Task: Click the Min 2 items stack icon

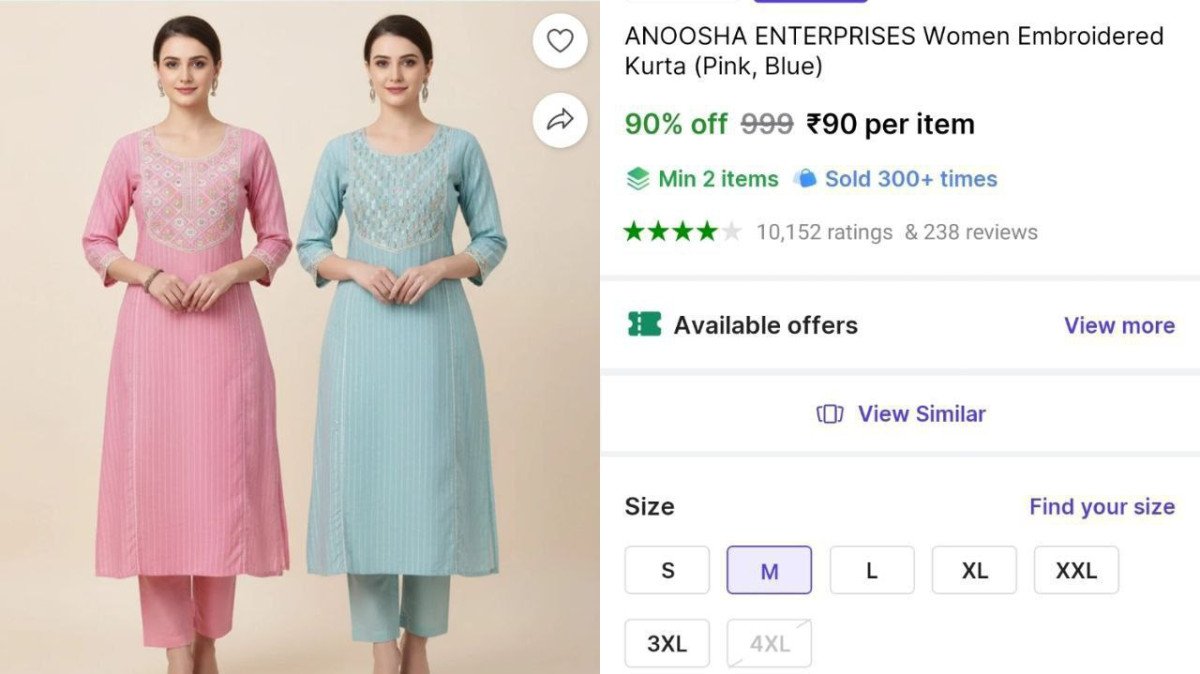Action: (x=638, y=179)
